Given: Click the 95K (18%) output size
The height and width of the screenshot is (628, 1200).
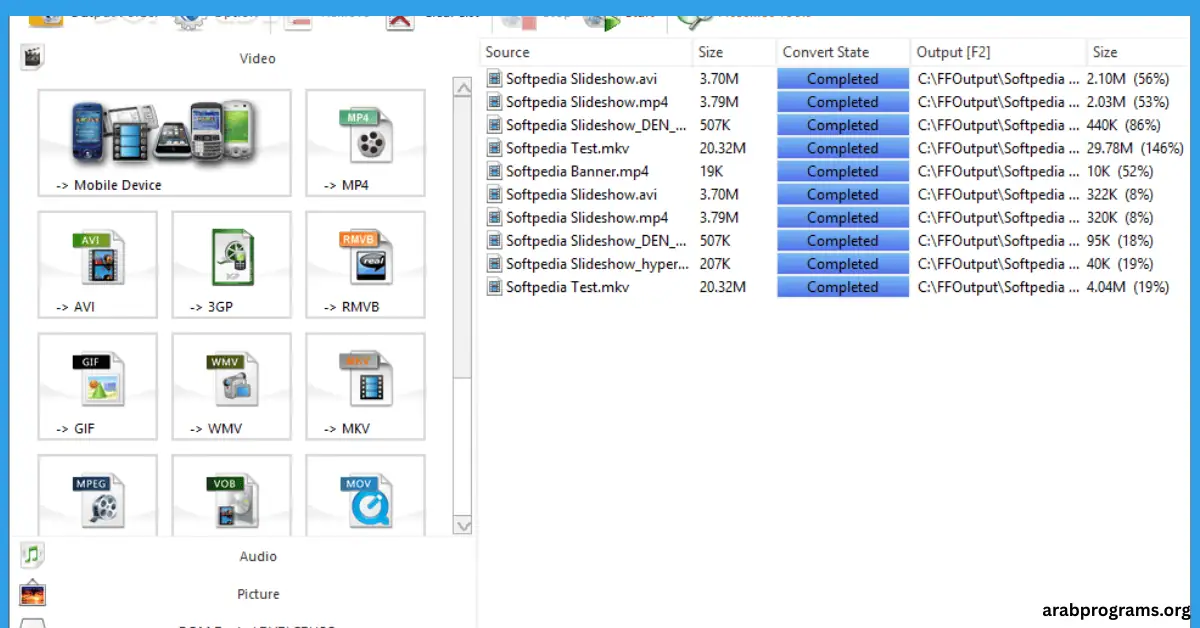Looking at the screenshot, I should click(1119, 241).
